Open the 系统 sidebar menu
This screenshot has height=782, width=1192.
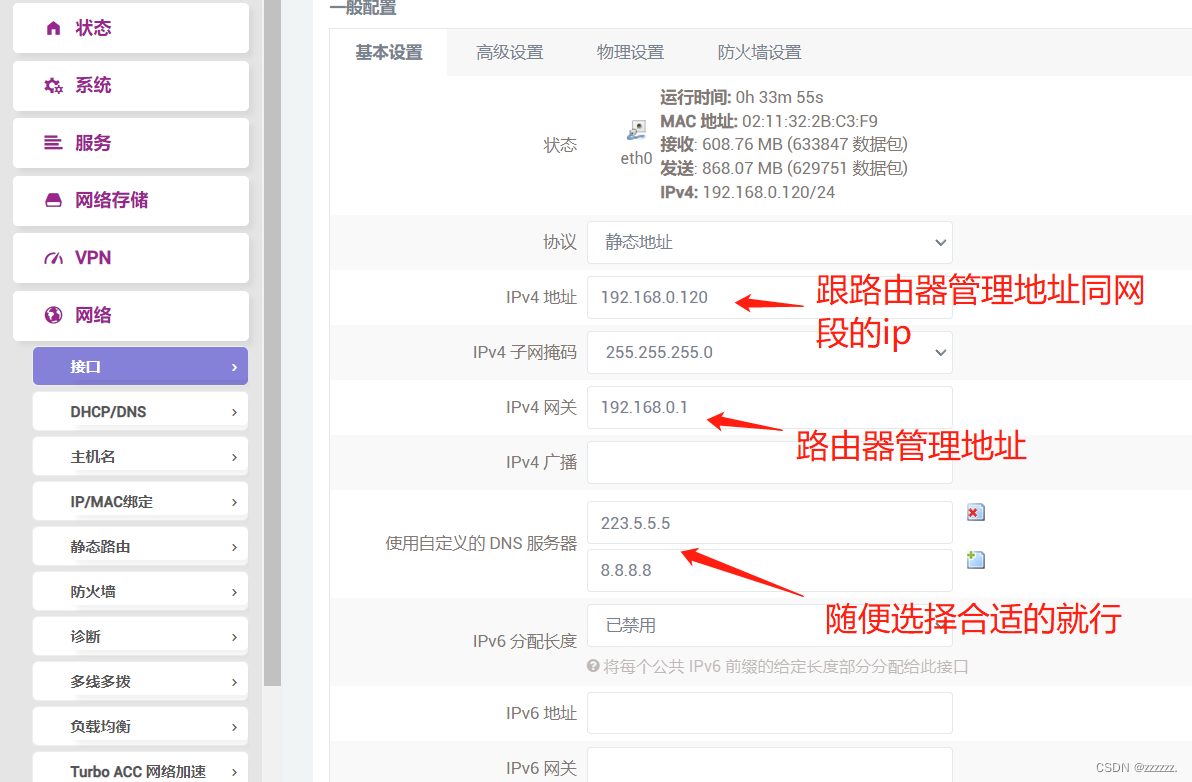[x=131, y=86]
